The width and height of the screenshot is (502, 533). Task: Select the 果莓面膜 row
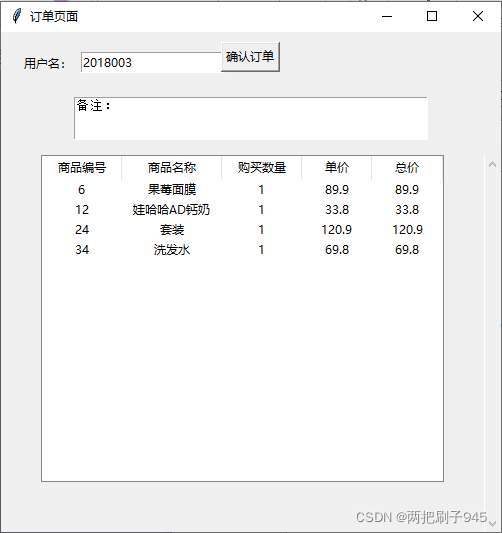pyautogui.click(x=242, y=190)
